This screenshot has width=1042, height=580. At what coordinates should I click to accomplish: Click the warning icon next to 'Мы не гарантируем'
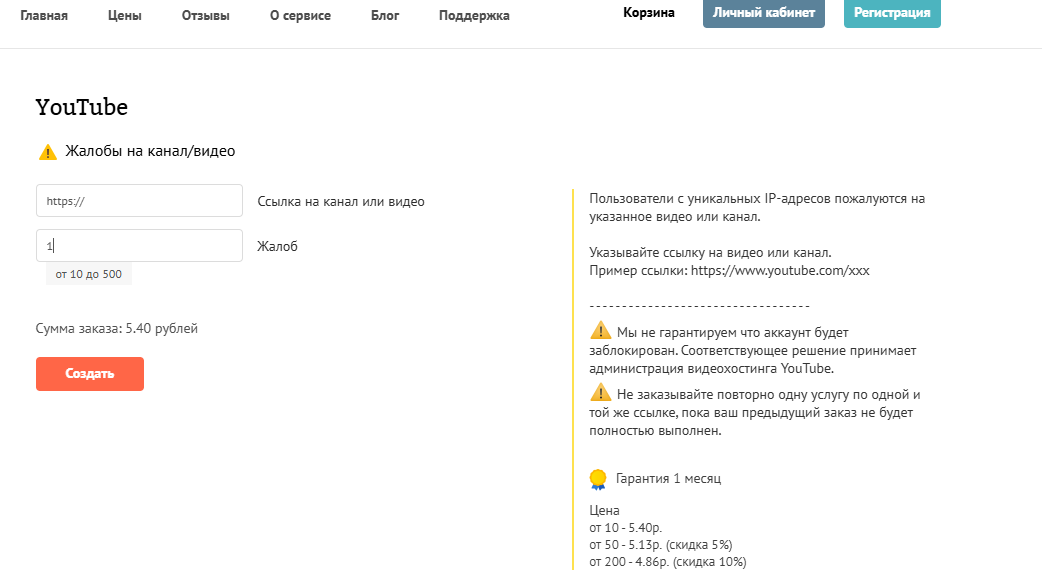(600, 330)
